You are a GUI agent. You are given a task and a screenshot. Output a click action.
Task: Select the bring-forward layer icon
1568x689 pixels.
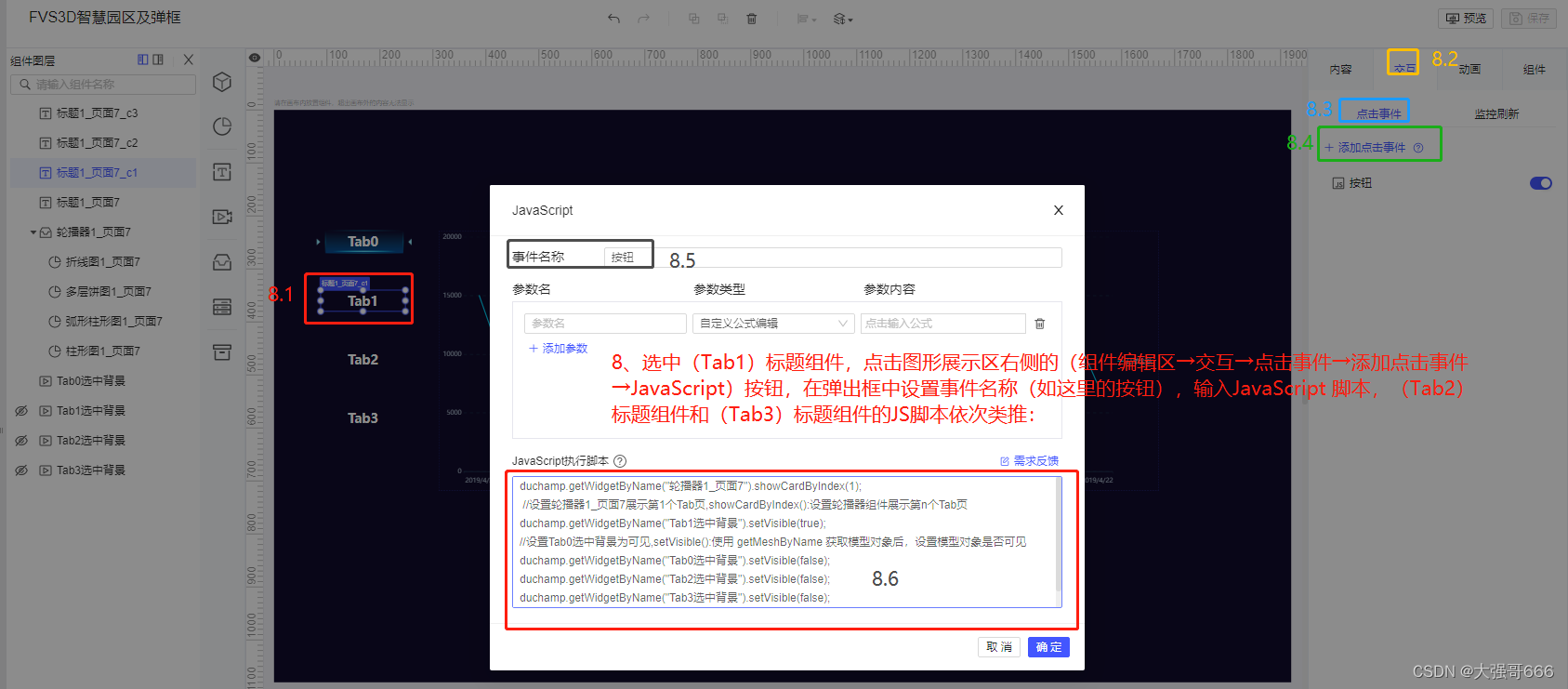click(693, 19)
